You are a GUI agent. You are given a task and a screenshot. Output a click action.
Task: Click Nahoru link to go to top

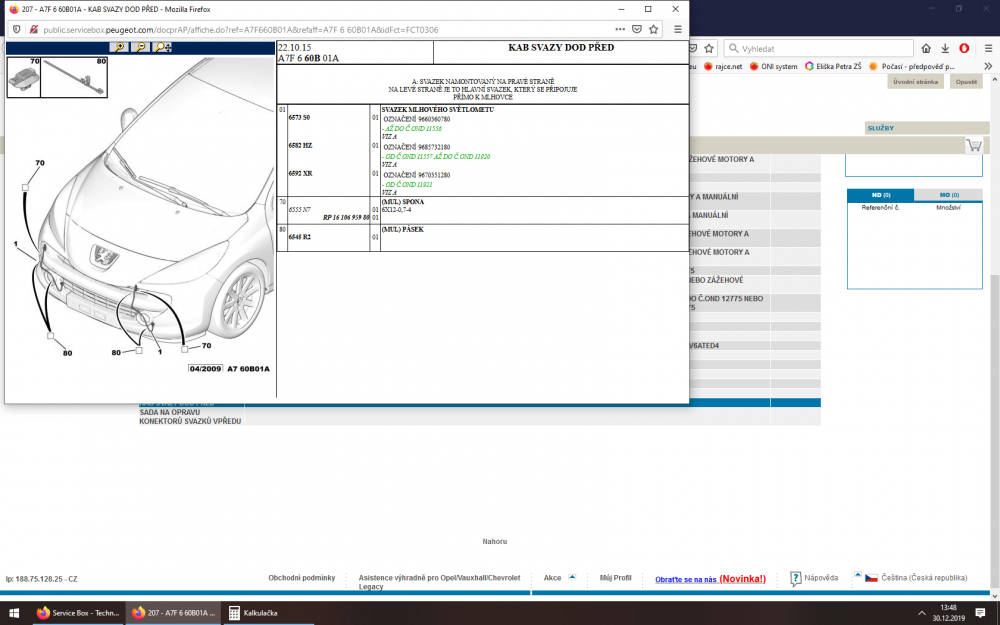point(495,541)
